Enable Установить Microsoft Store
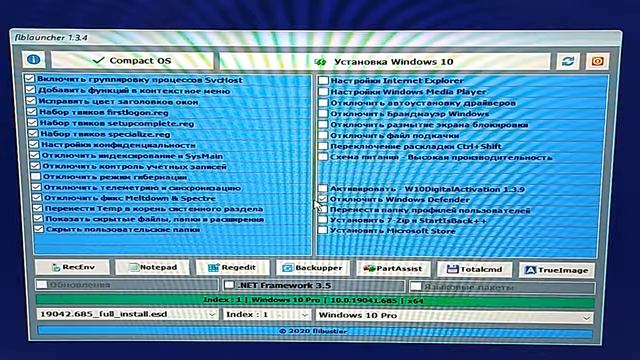The height and width of the screenshot is (360, 640). coord(323,230)
